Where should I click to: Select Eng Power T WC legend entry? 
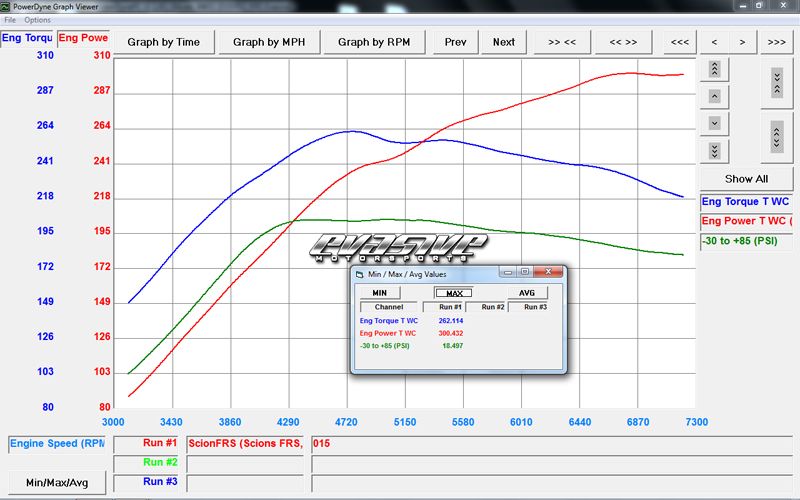(x=746, y=221)
